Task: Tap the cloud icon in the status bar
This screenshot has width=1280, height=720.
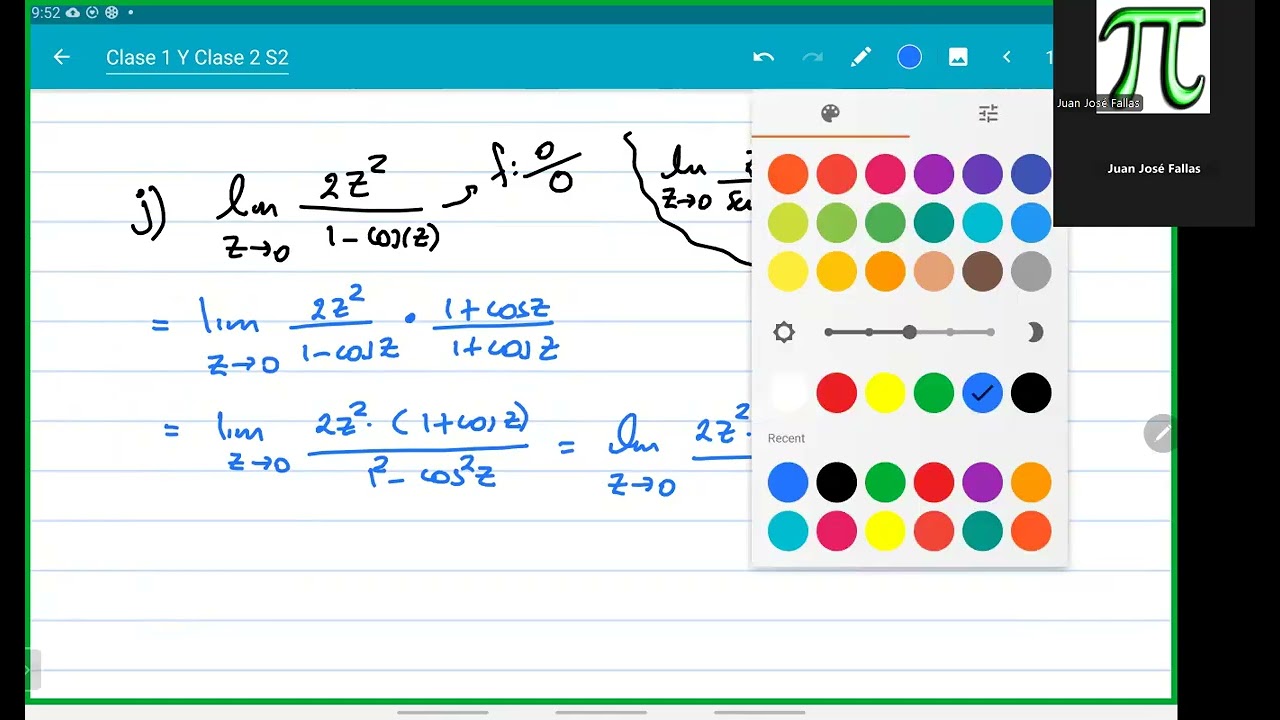Action: (72, 12)
